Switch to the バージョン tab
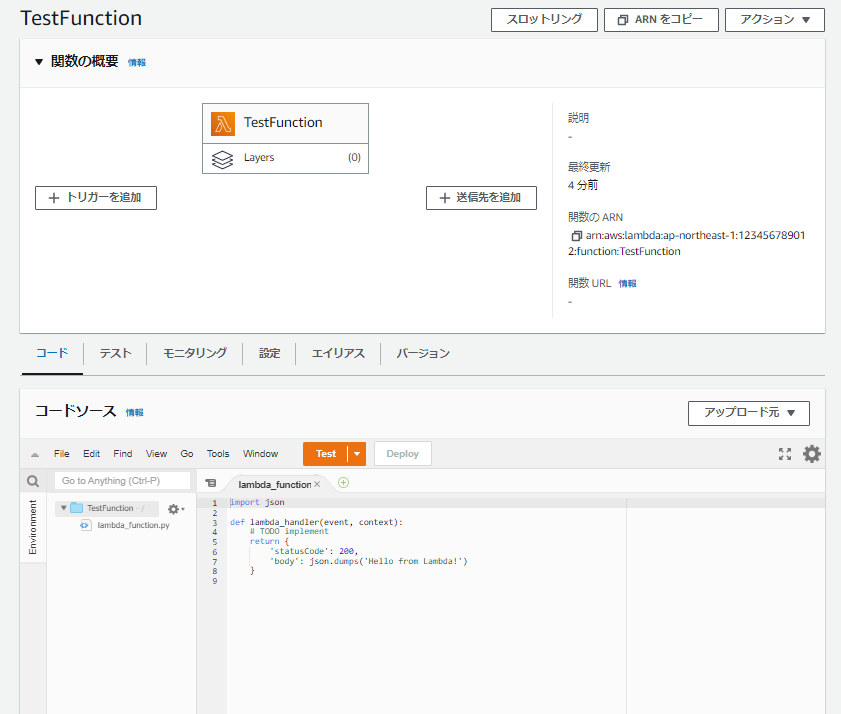 [423, 354]
